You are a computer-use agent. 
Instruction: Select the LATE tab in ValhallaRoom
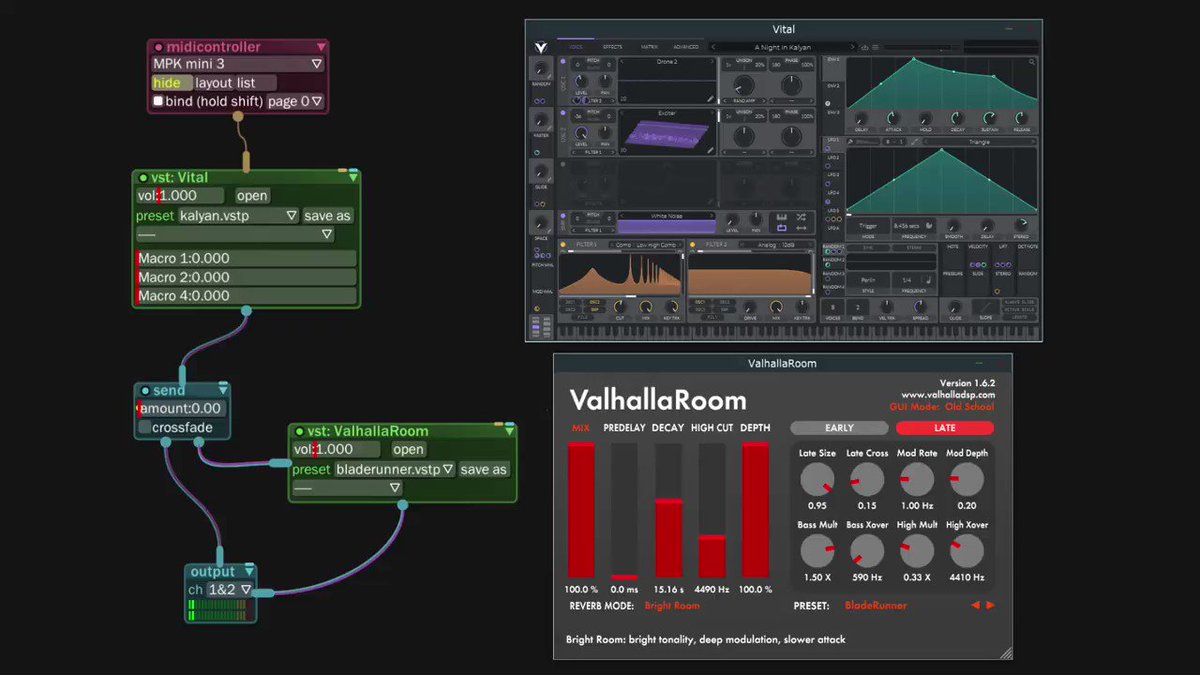(944, 428)
